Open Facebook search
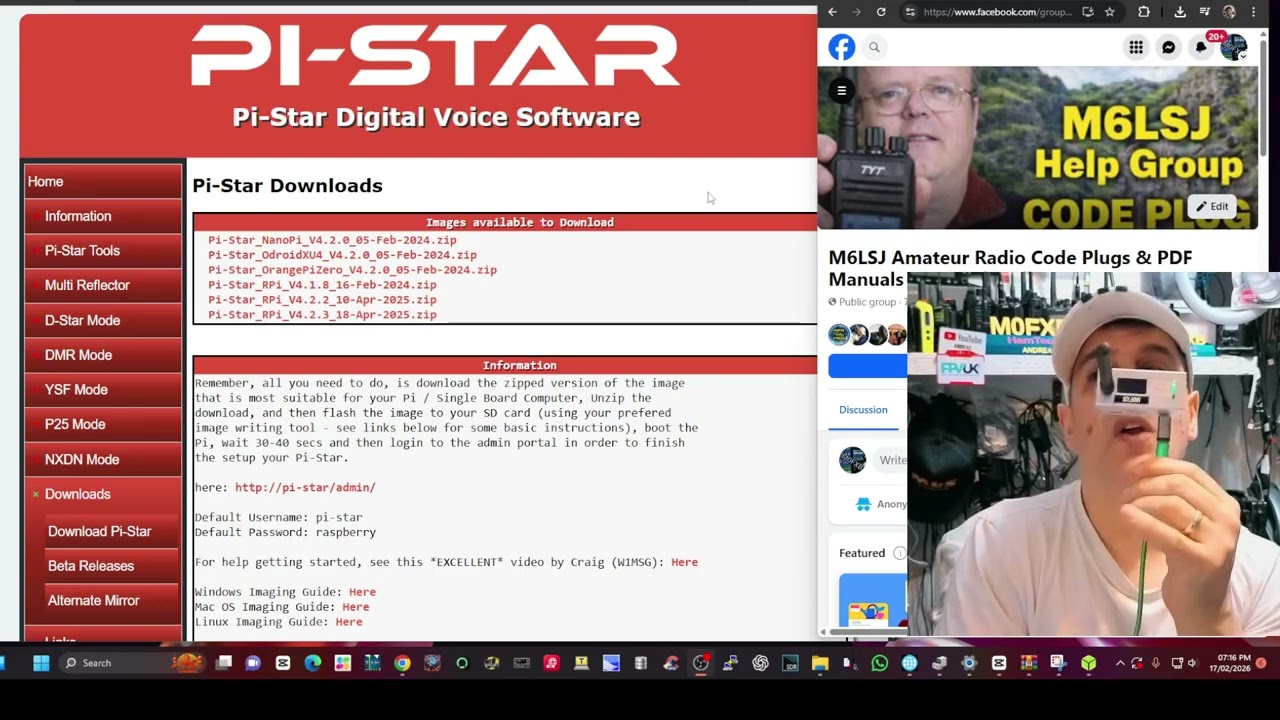Screen dimensions: 1280x720 click(874, 47)
